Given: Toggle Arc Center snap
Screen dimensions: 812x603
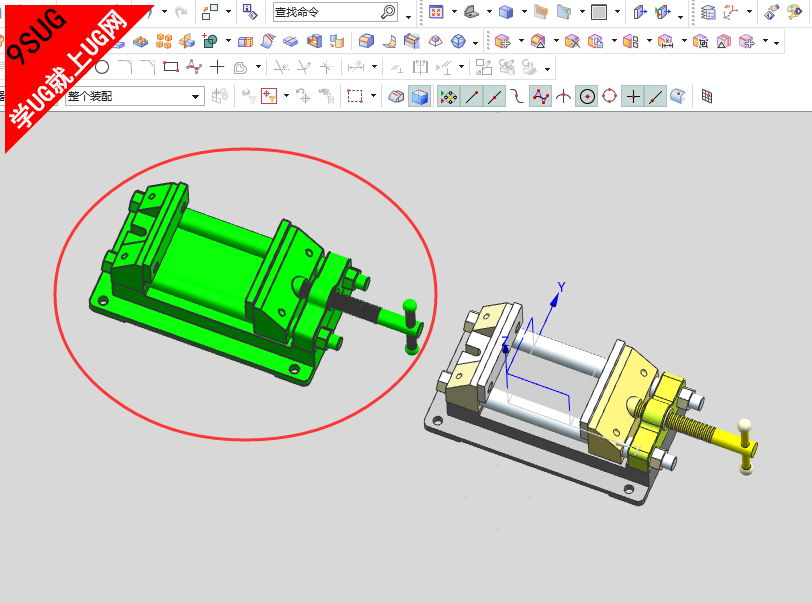Looking at the screenshot, I should click(x=587, y=96).
